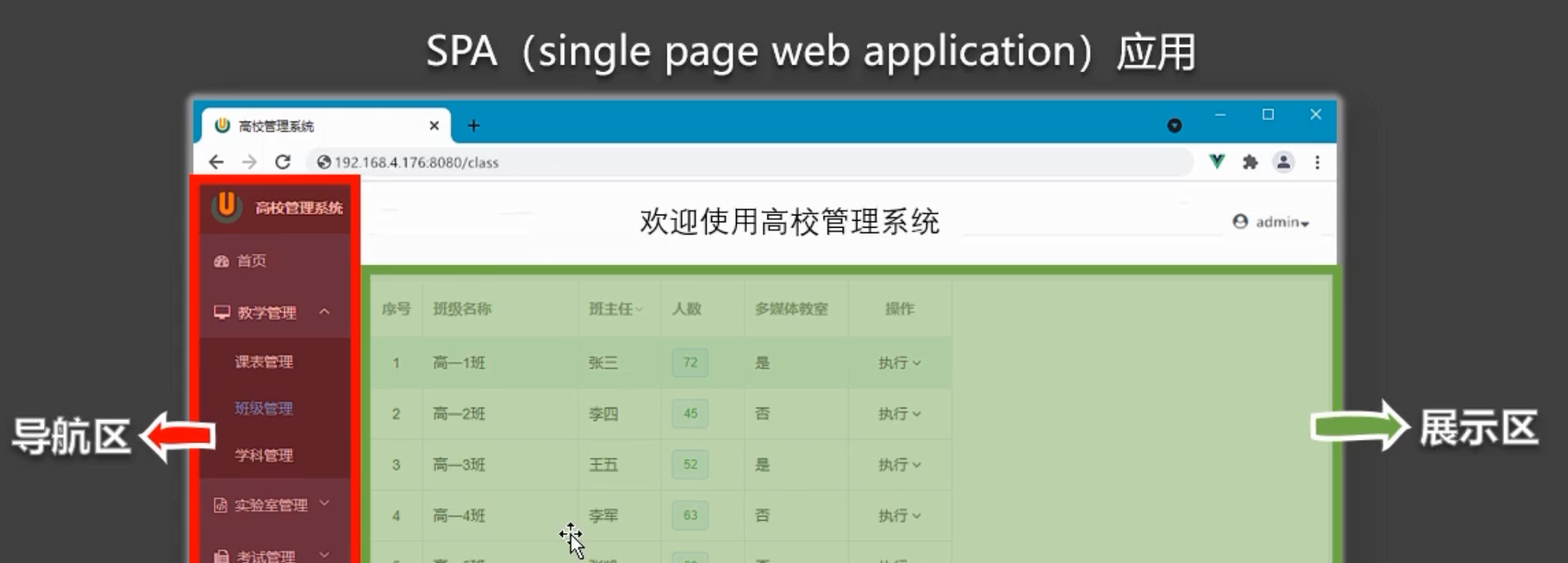Click the tab search dropdown circle icon

[1174, 125]
